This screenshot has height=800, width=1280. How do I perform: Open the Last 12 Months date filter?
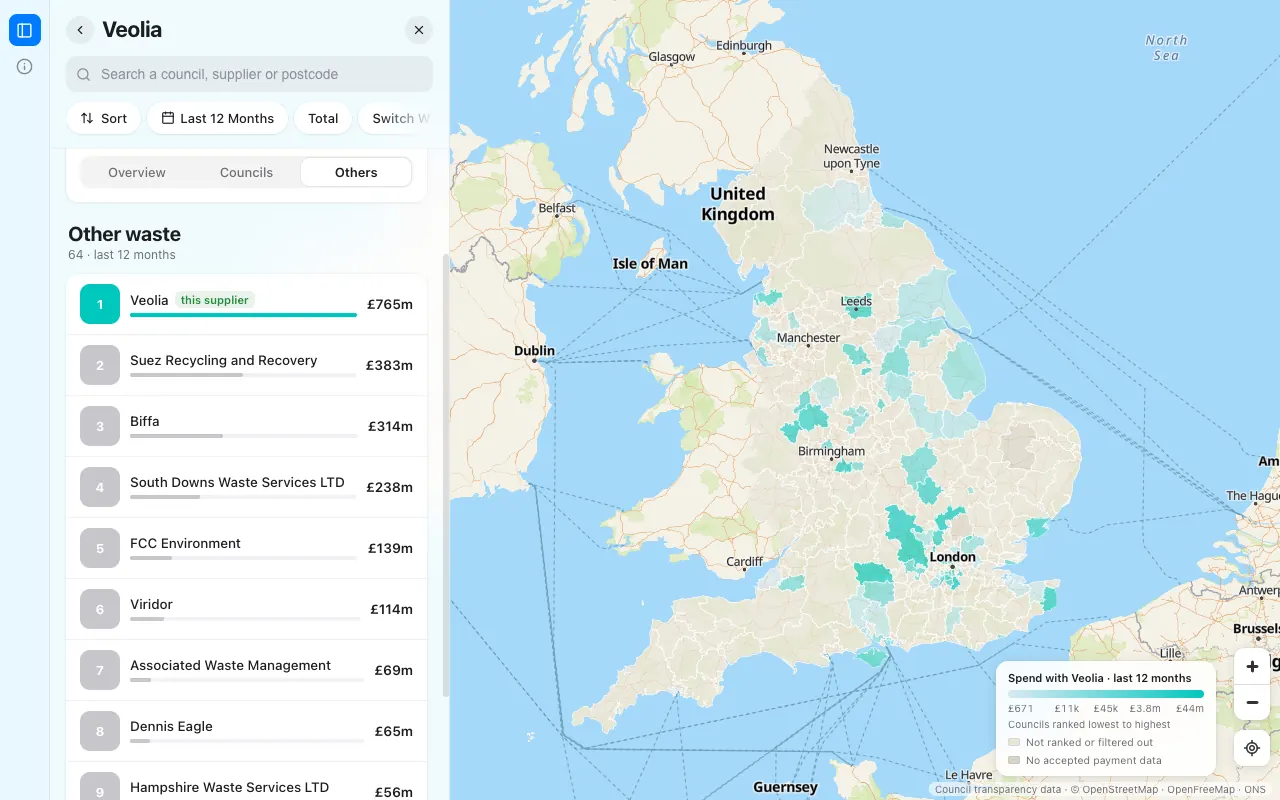[217, 118]
